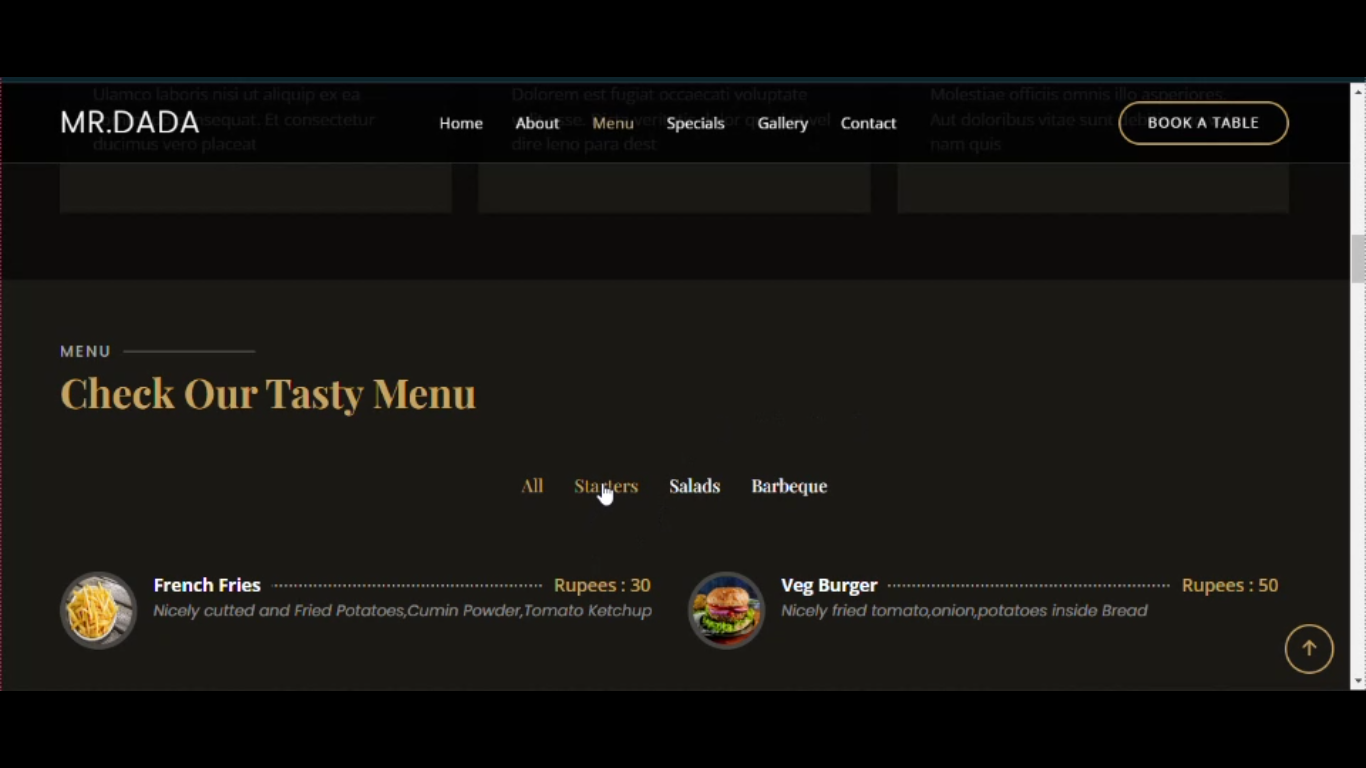Show All menu items filter

coord(532,486)
